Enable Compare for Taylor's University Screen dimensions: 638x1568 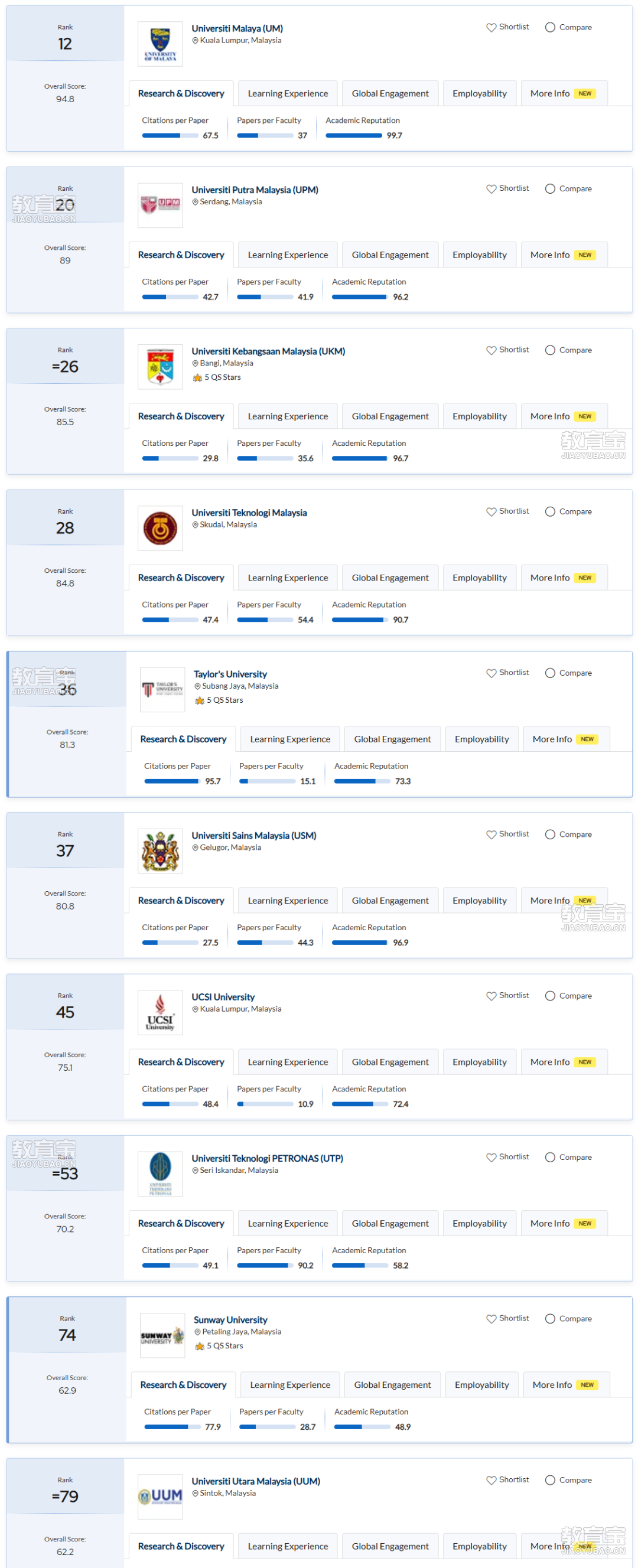pos(568,673)
